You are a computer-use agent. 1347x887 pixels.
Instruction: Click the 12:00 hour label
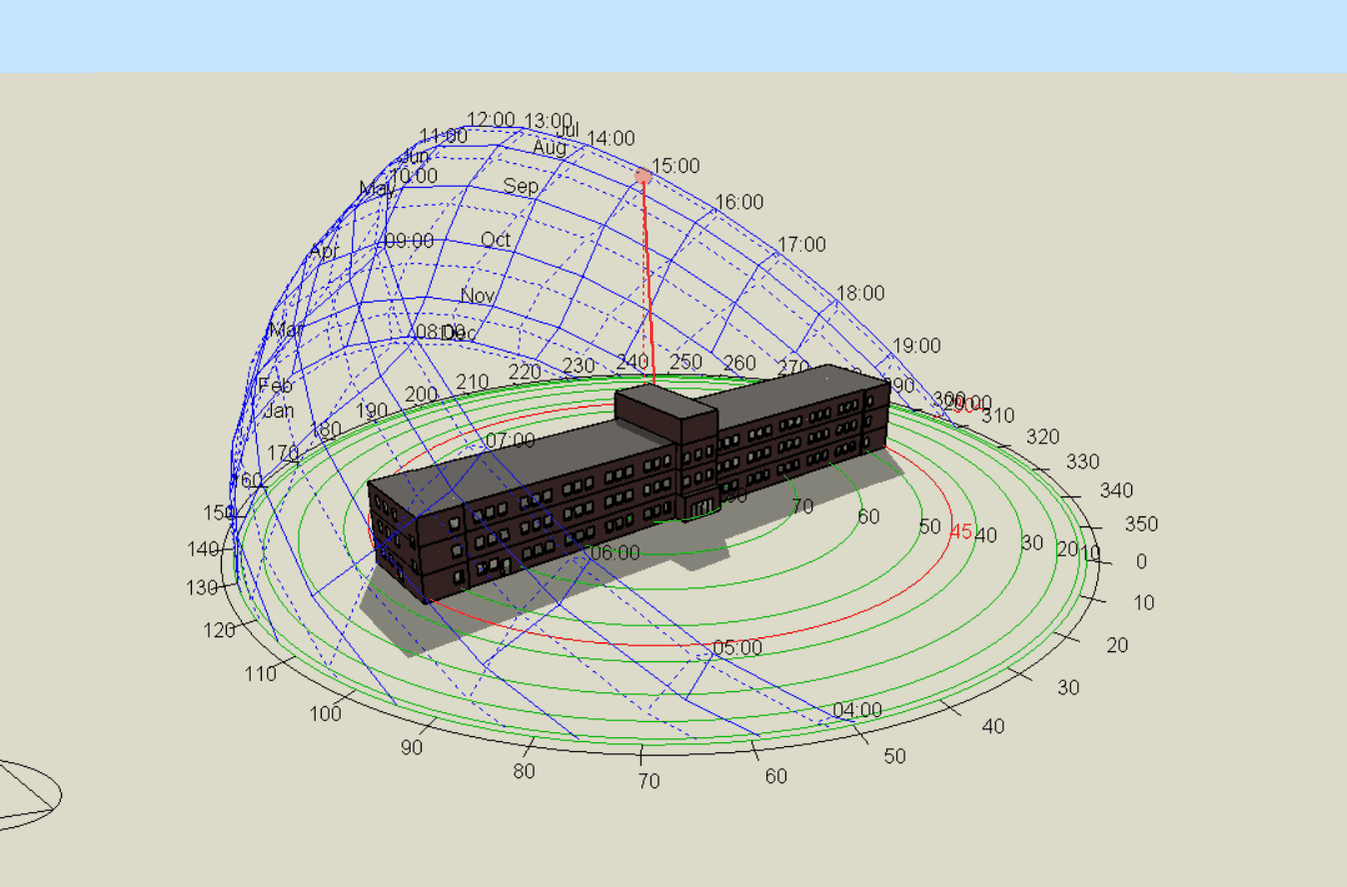(490, 120)
